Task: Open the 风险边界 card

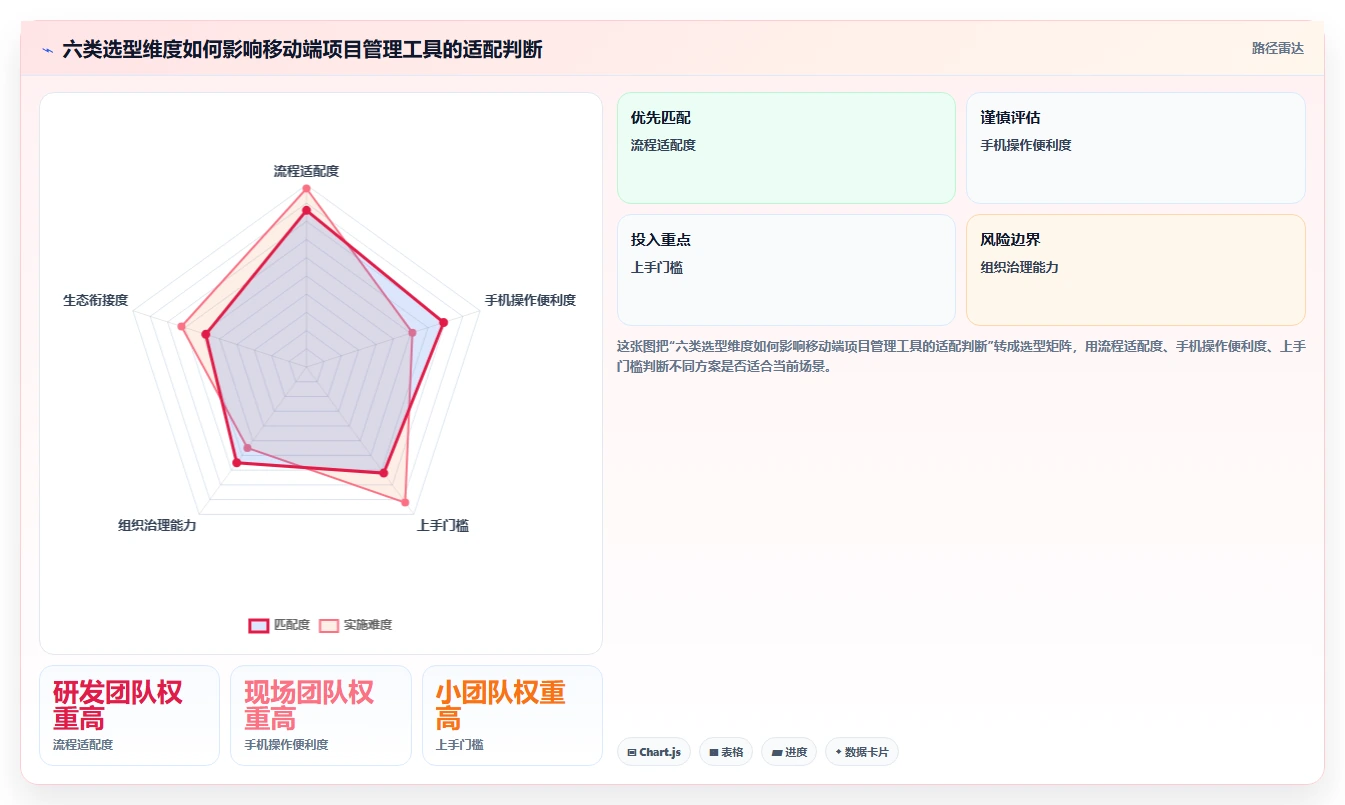Action: [1136, 270]
